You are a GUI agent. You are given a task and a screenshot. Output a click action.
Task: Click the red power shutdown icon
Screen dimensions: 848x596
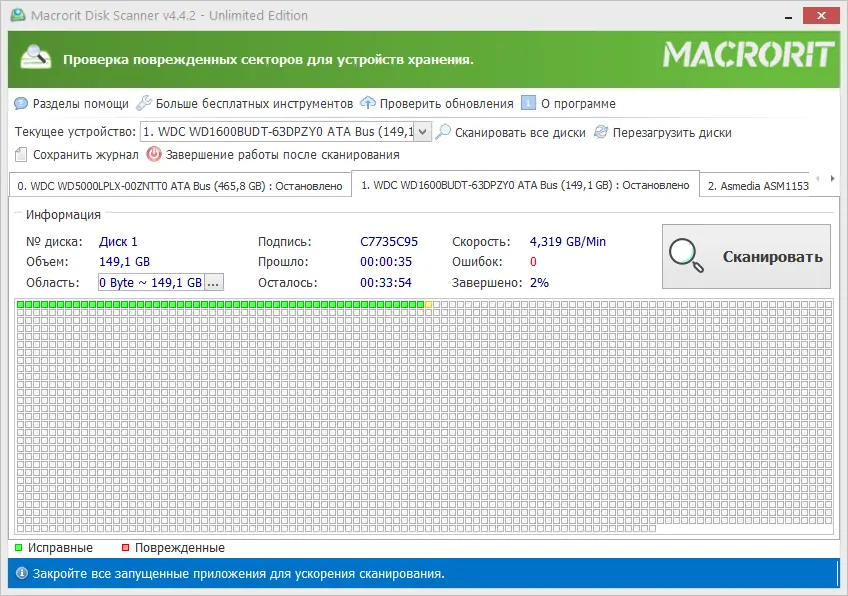[x=154, y=154]
